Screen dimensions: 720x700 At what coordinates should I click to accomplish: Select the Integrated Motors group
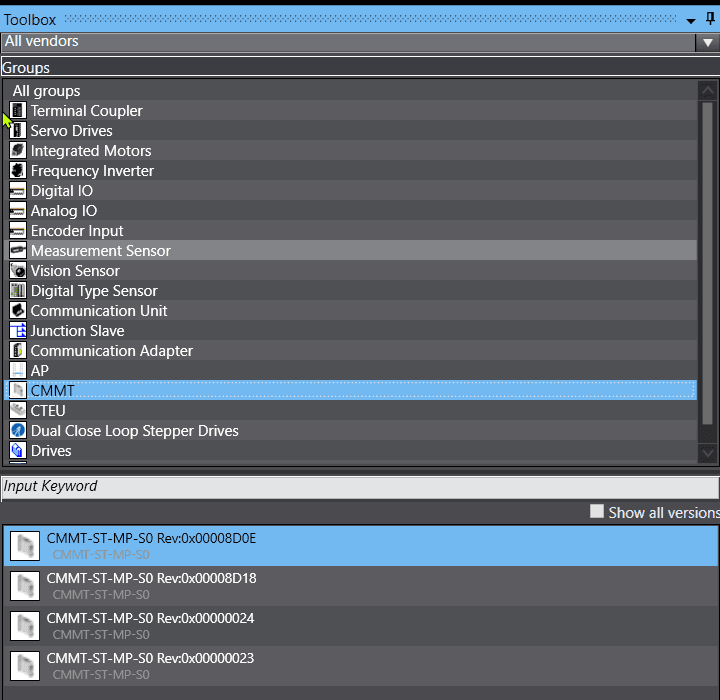pyautogui.click(x=351, y=151)
